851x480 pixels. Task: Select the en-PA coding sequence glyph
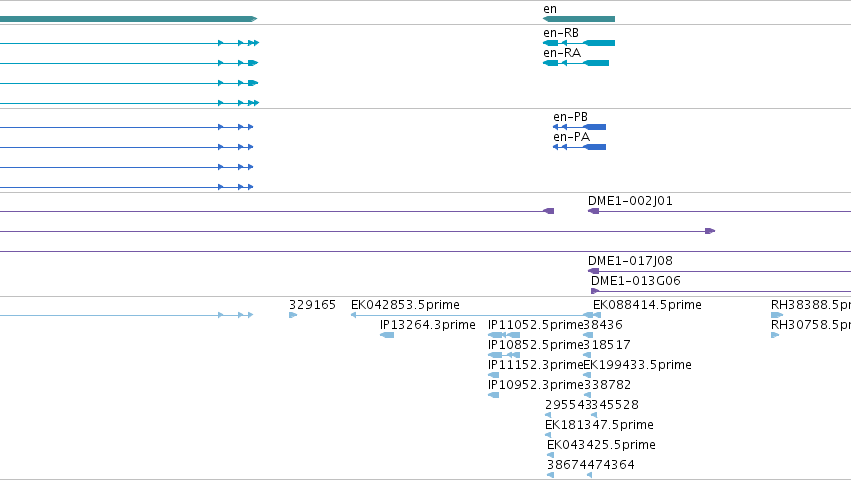point(579,147)
